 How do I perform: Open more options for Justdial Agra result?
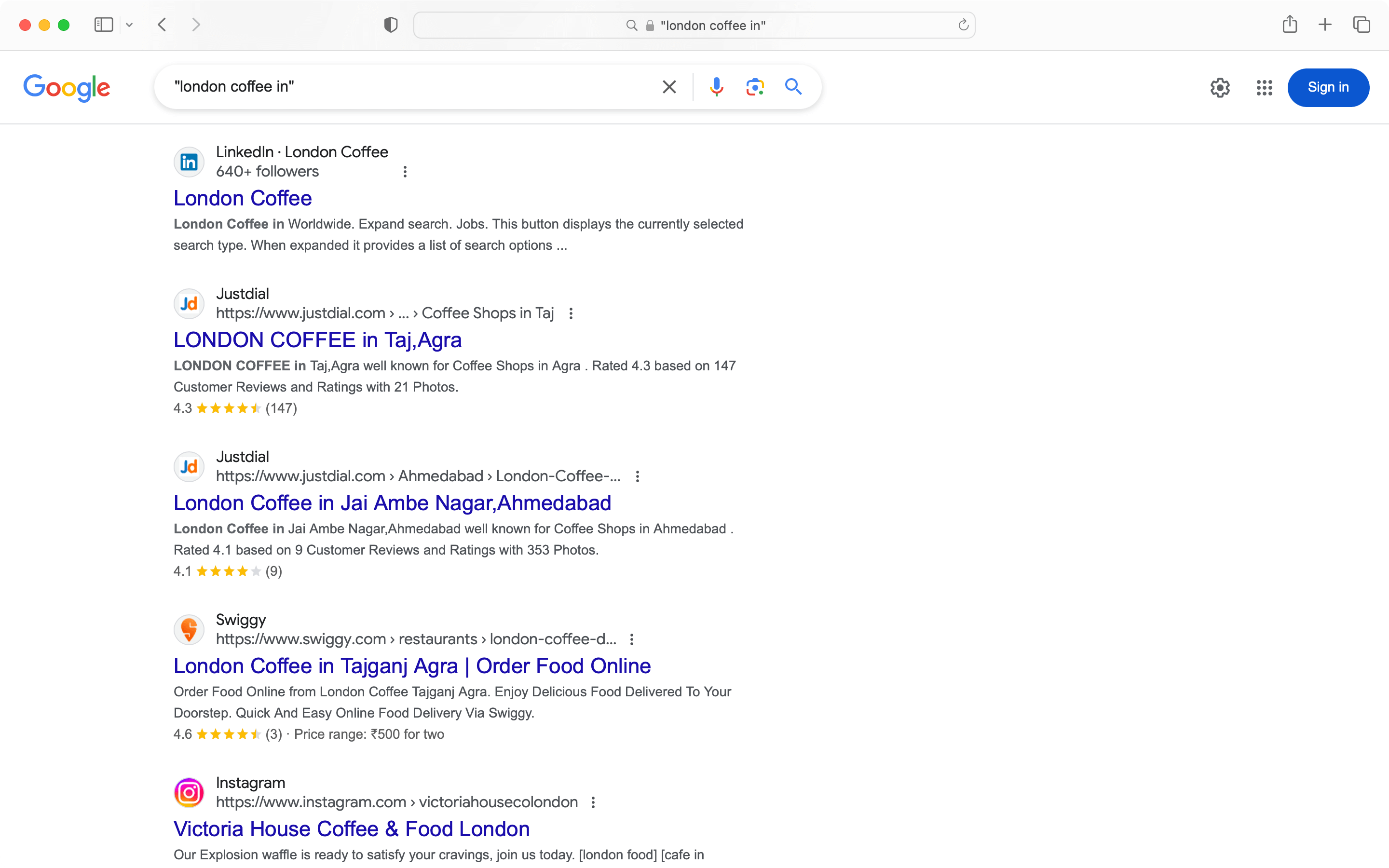[x=571, y=313]
